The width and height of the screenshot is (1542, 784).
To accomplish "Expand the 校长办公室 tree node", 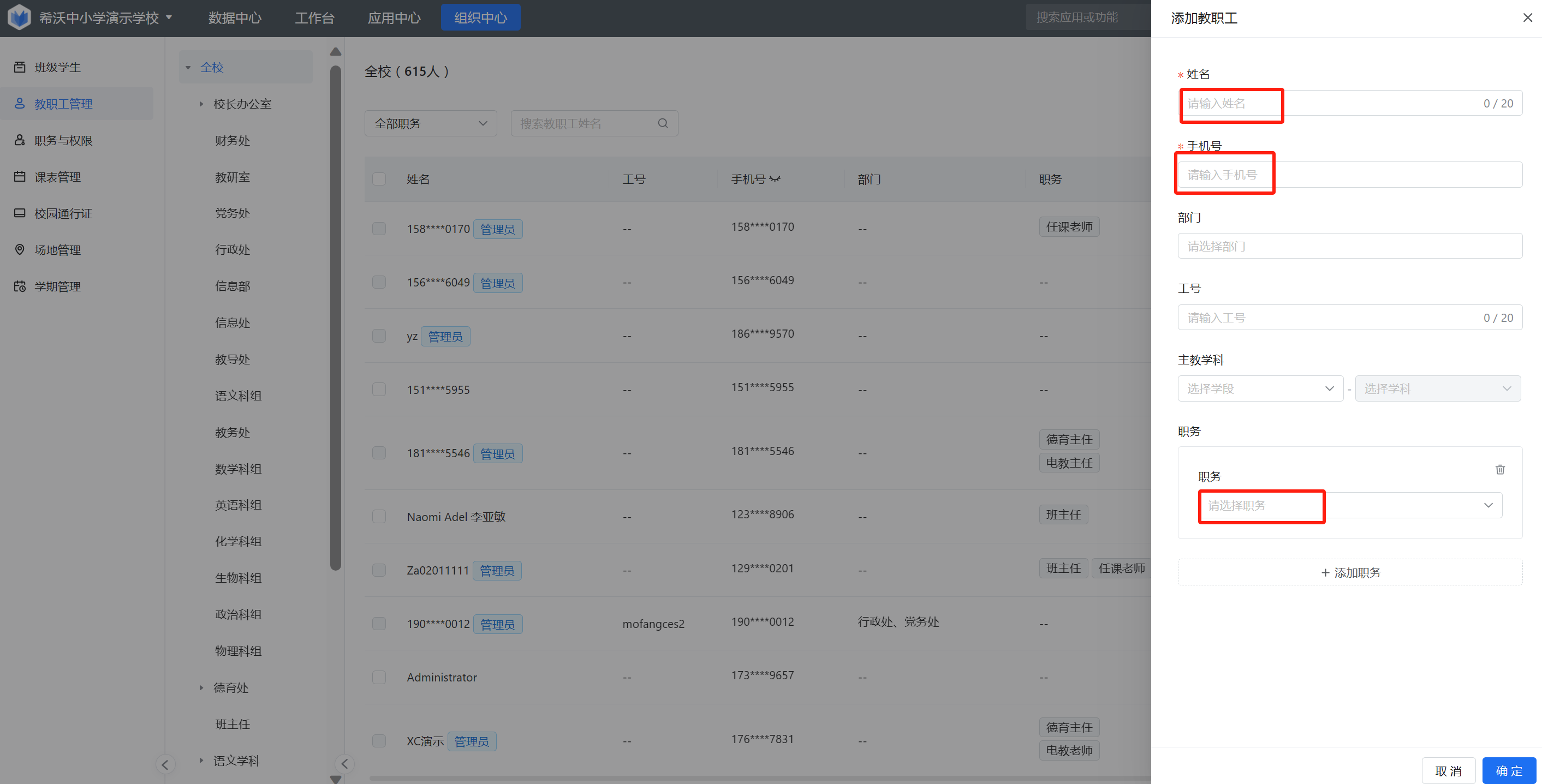I will pos(201,104).
